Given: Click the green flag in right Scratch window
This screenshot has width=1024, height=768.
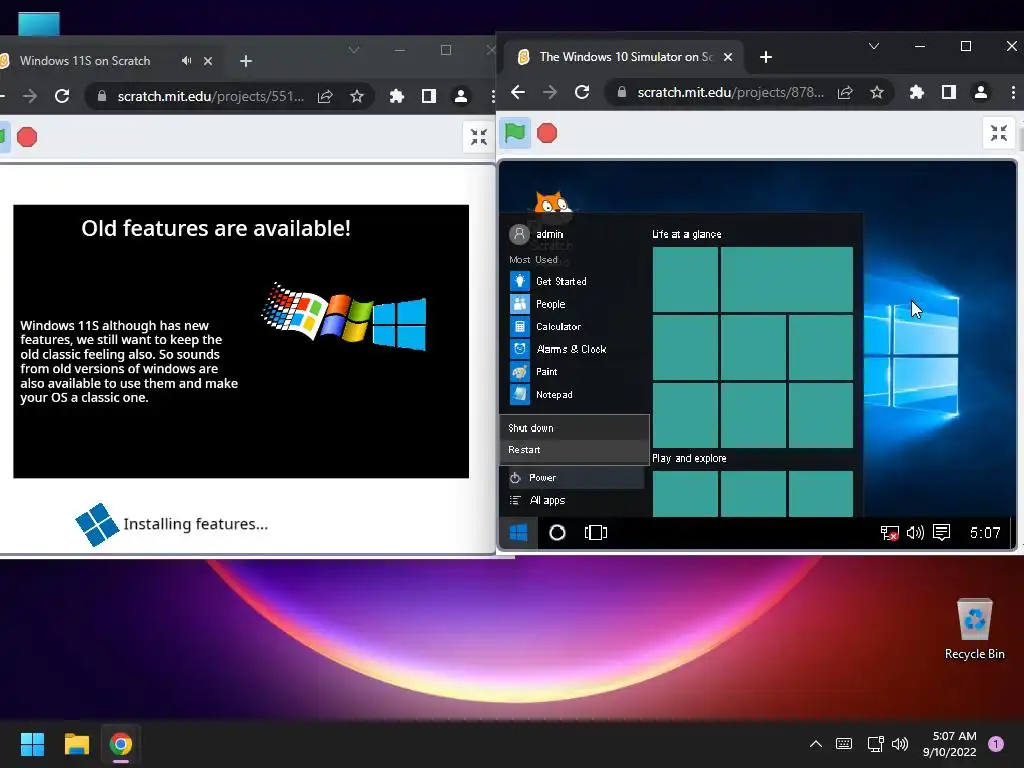Looking at the screenshot, I should tap(515, 133).
